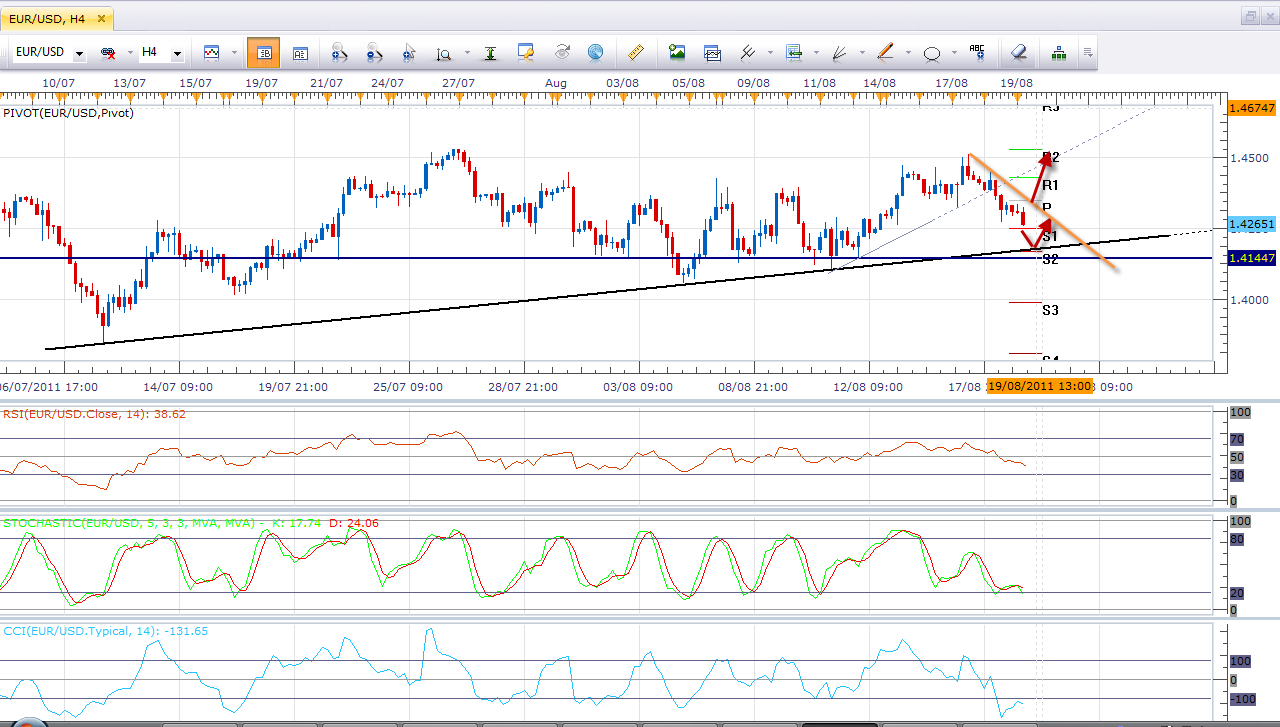
Task: Click the chart template window icon
Action: pos(713,52)
